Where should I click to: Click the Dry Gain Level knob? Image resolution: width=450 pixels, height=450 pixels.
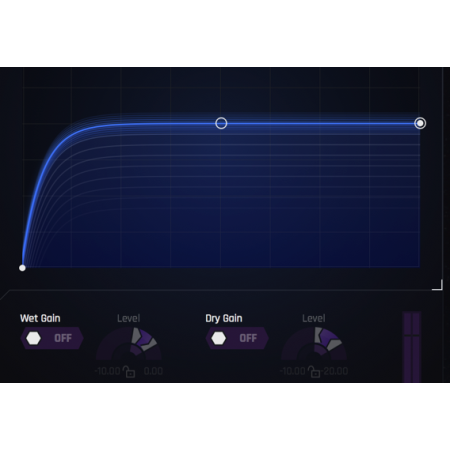pos(314,344)
